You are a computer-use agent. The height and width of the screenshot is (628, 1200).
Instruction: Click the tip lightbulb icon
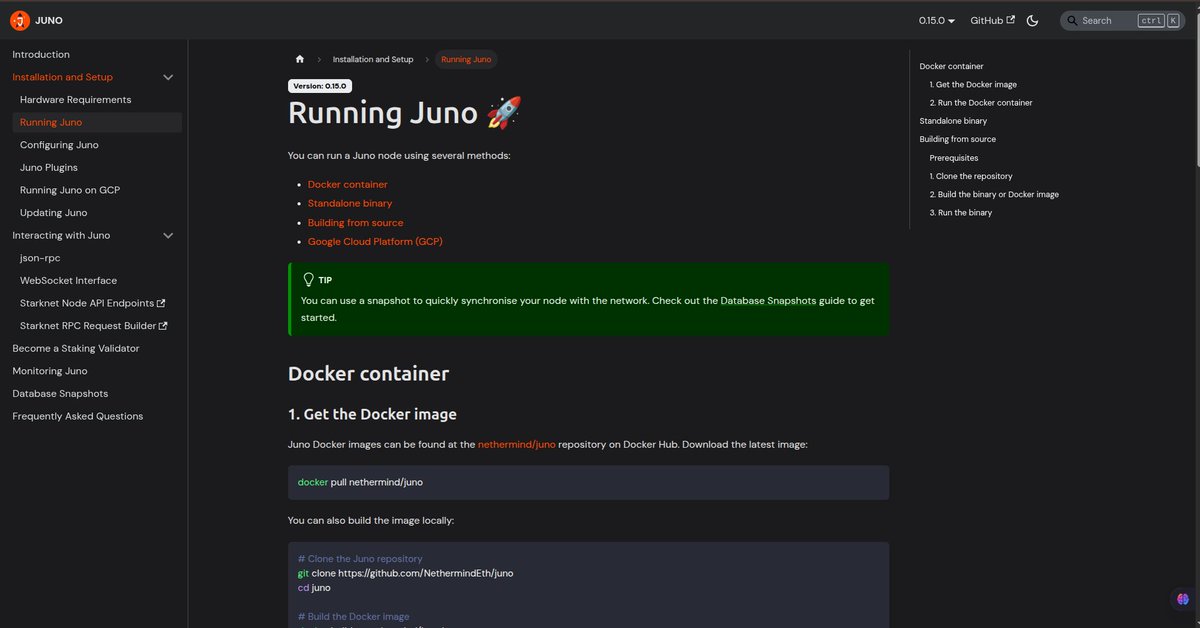click(308, 279)
